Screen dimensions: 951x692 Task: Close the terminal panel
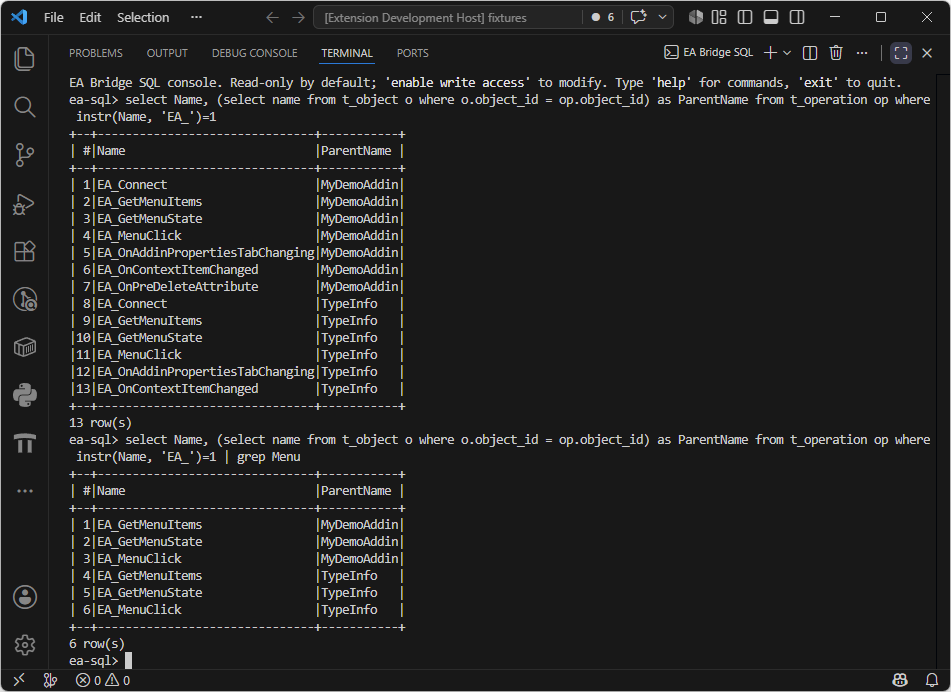point(927,53)
